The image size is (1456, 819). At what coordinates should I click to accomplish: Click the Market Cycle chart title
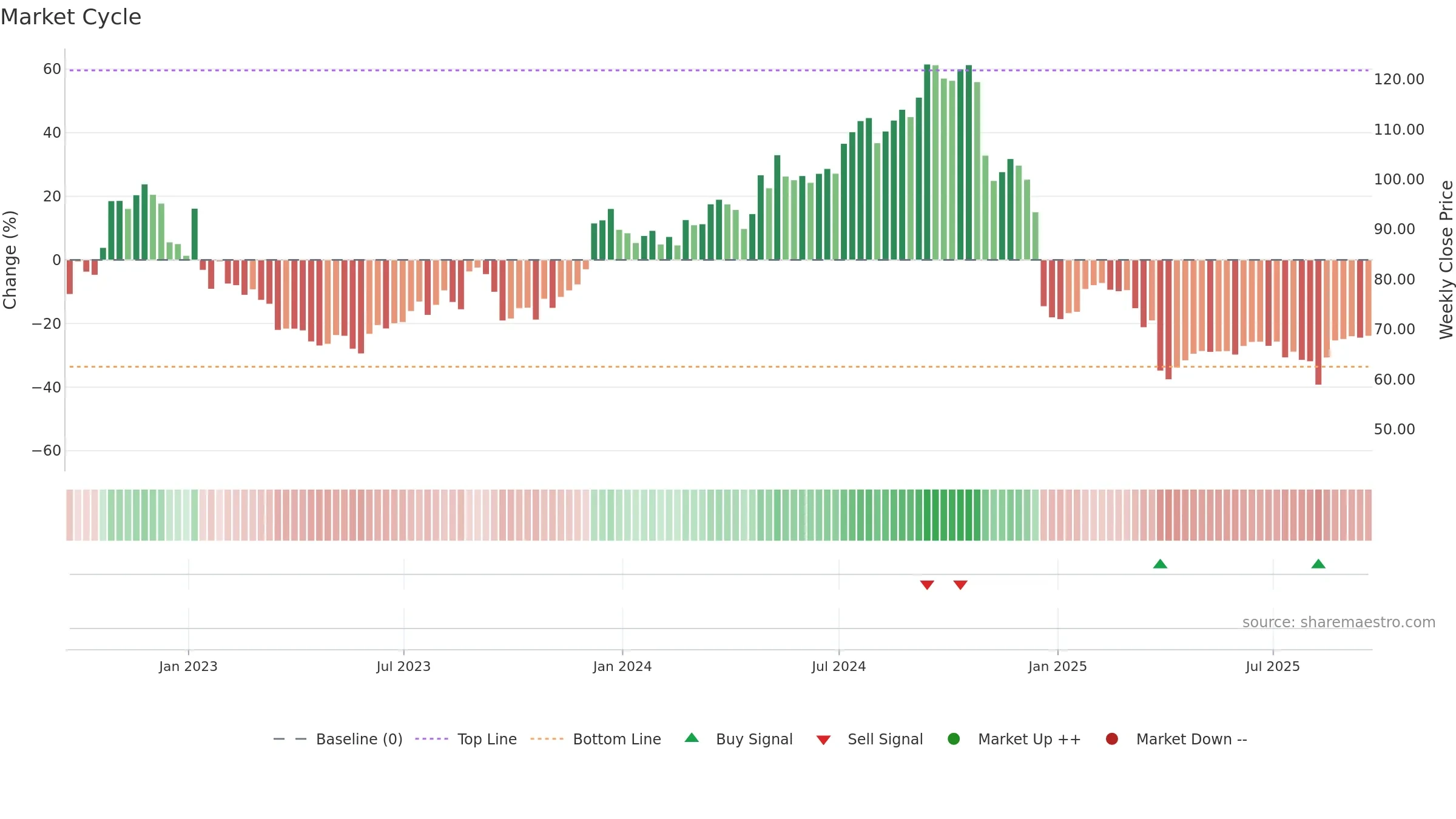tap(71, 17)
